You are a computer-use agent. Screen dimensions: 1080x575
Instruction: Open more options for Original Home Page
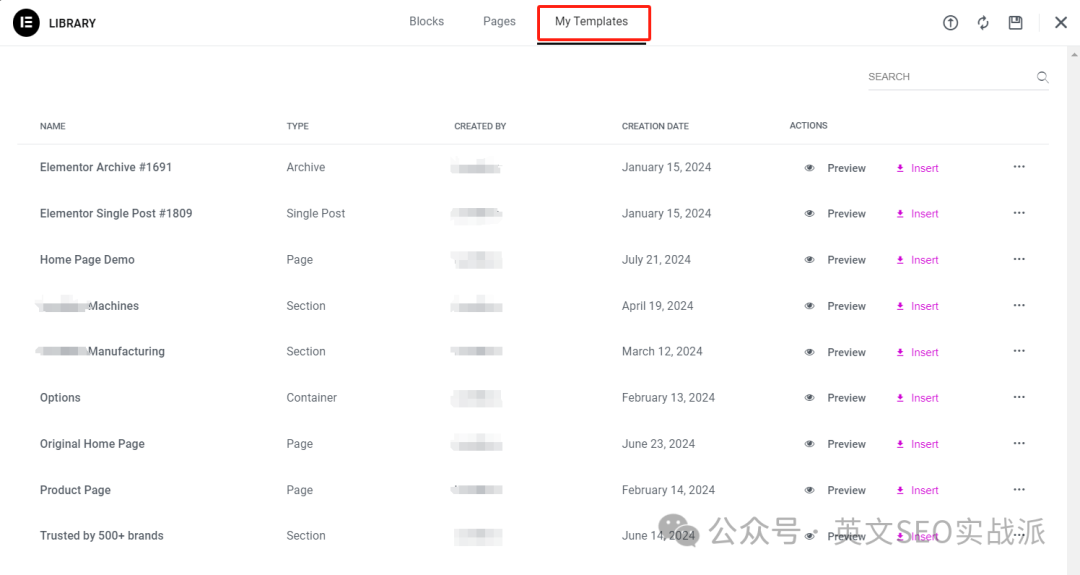click(1019, 443)
